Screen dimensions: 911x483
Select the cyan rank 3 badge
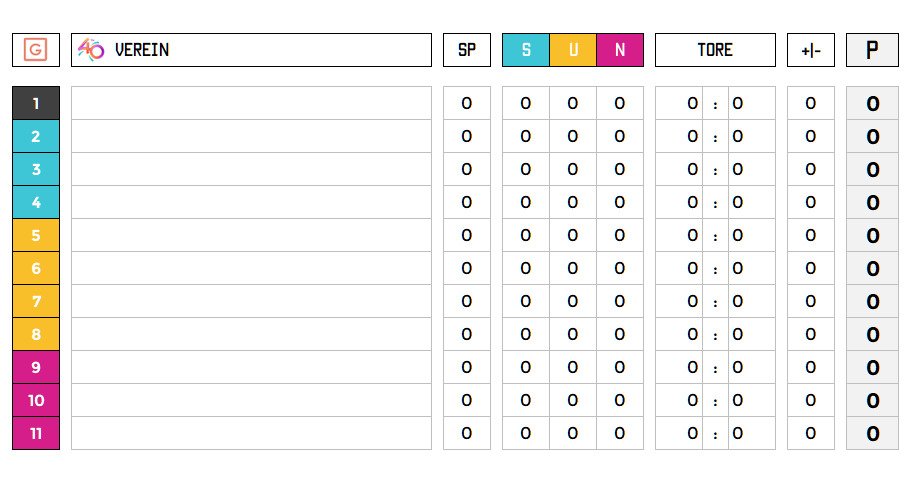pos(36,169)
